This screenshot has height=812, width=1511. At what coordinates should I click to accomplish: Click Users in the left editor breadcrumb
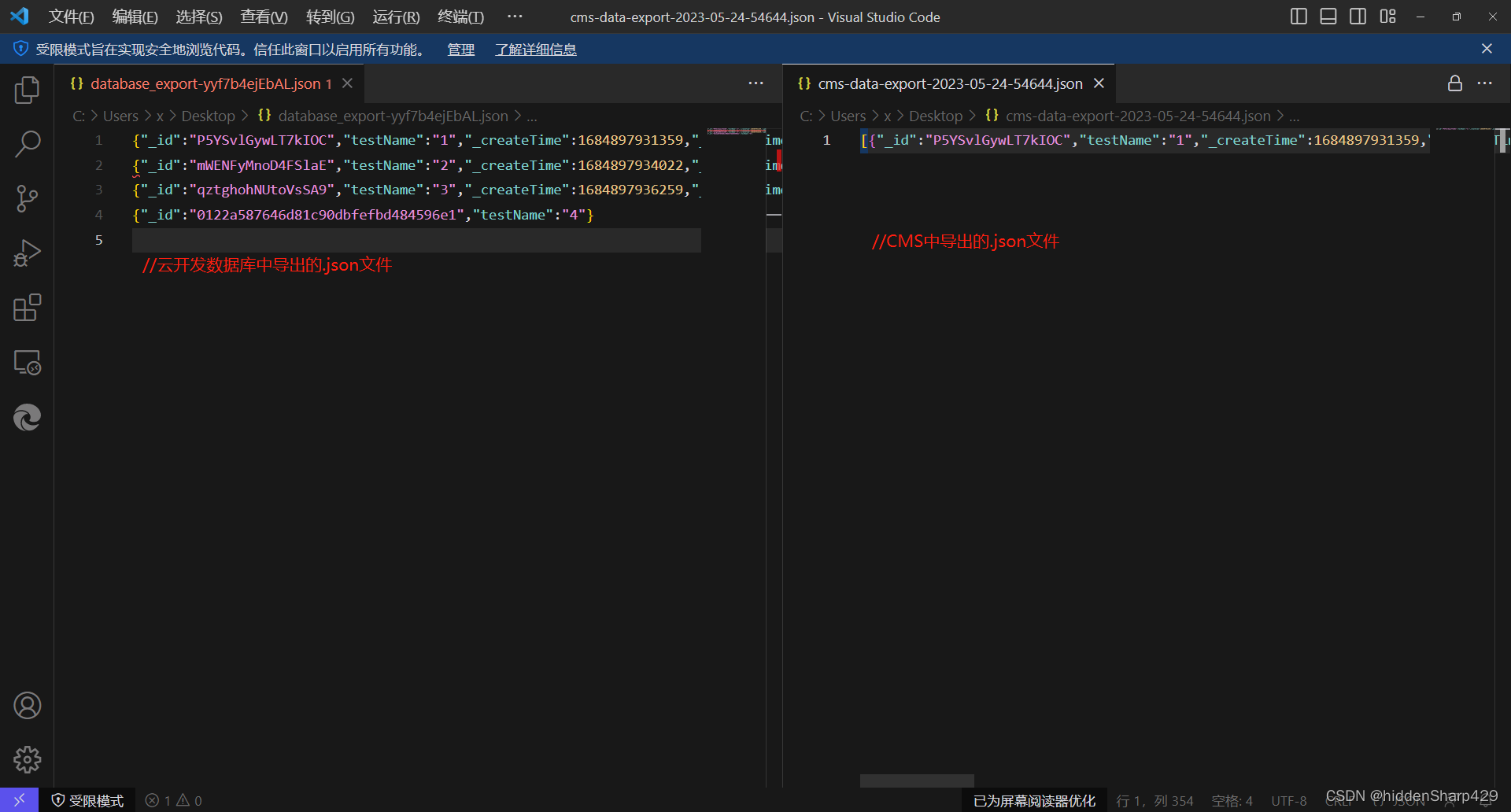(120, 116)
